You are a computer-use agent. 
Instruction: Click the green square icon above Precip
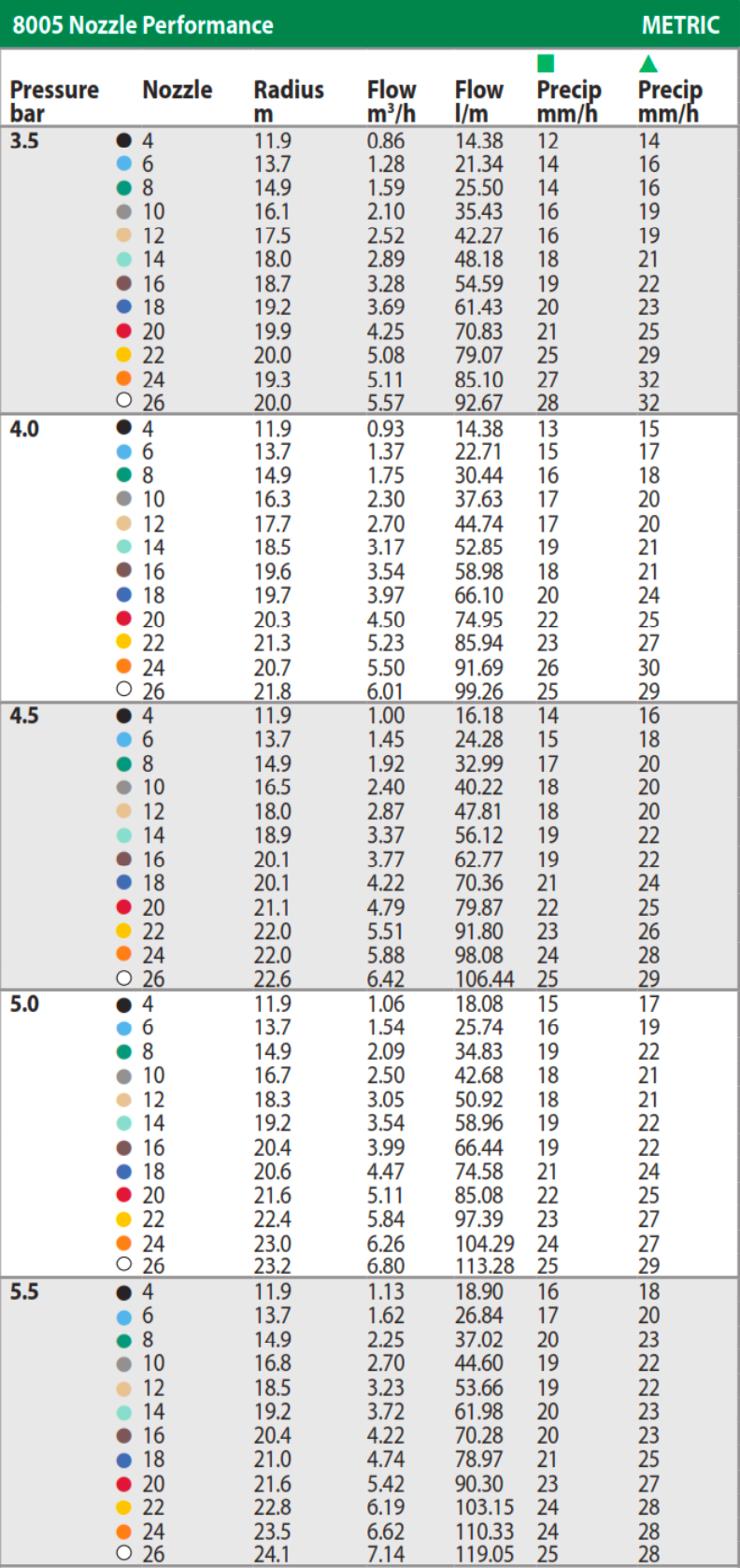pos(546,64)
